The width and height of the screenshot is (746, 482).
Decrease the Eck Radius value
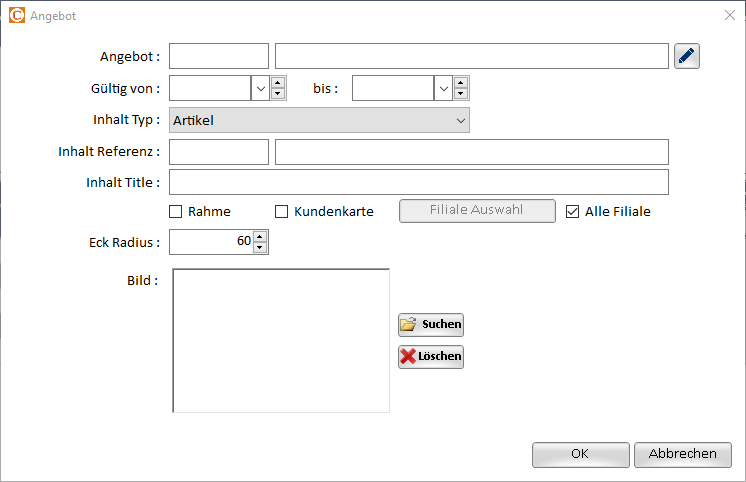pyautogui.click(x=260, y=247)
